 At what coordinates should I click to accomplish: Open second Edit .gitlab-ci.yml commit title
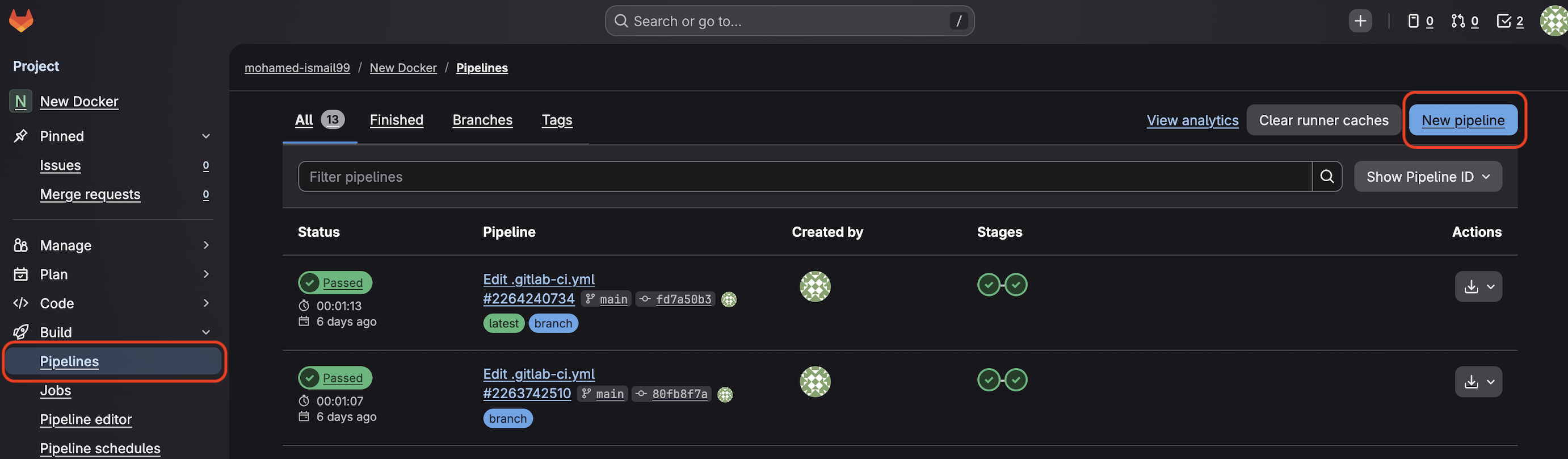click(539, 374)
